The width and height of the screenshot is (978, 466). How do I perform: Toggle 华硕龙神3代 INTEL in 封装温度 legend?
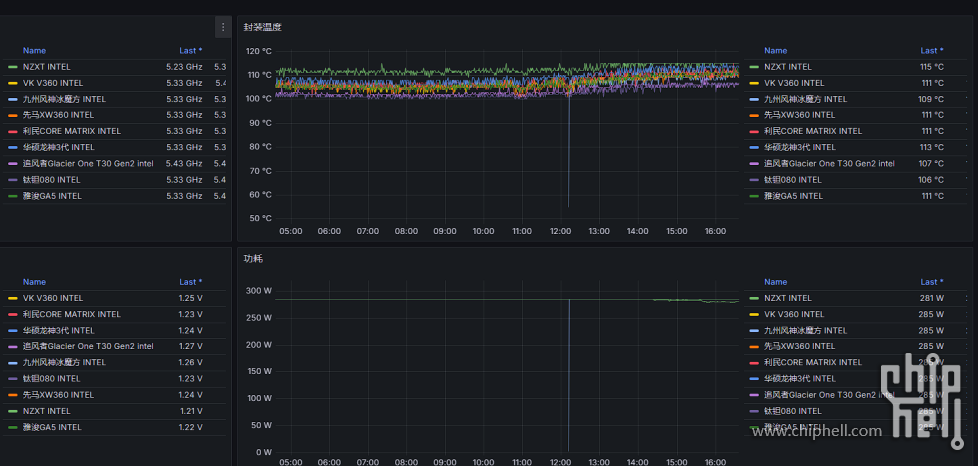pos(800,147)
